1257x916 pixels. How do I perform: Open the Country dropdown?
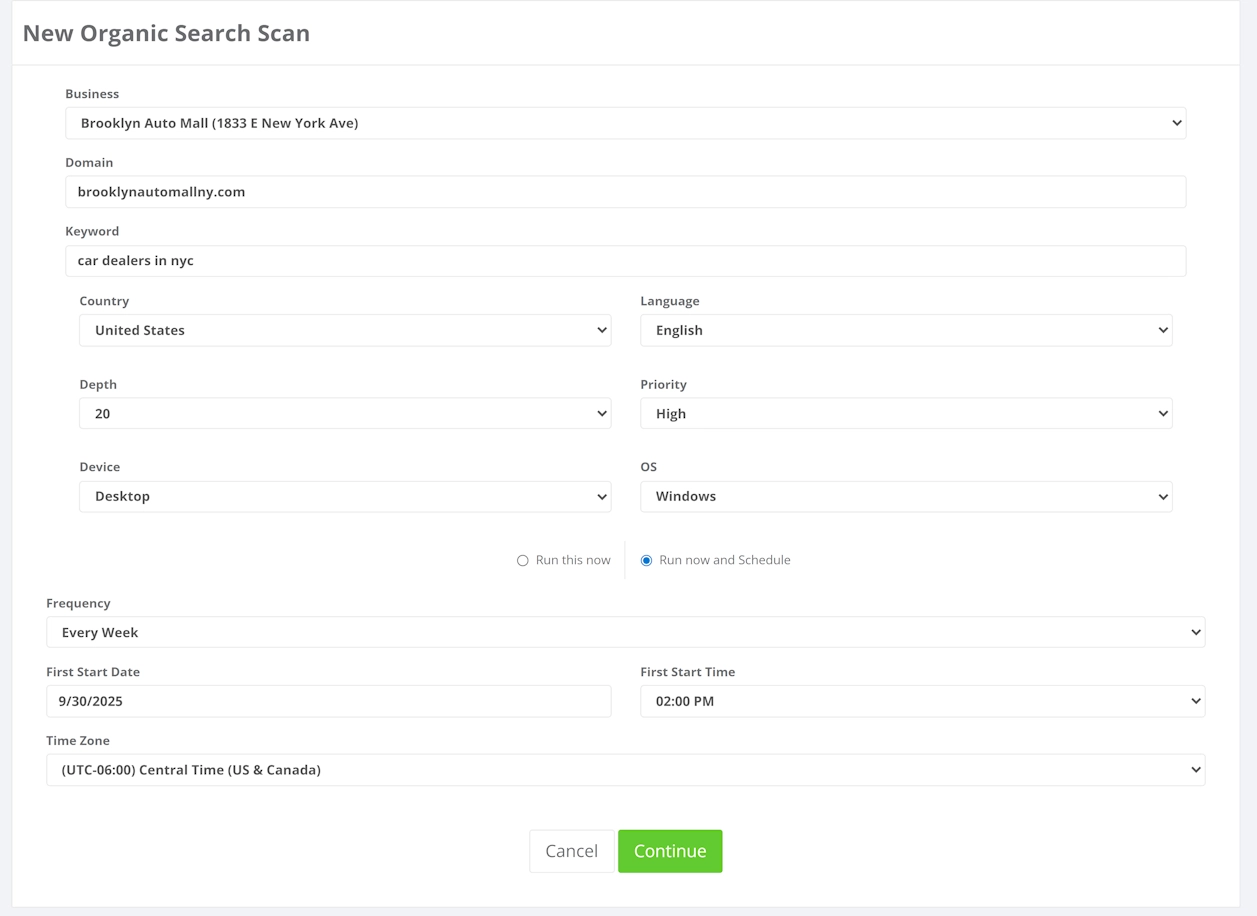tap(345, 330)
